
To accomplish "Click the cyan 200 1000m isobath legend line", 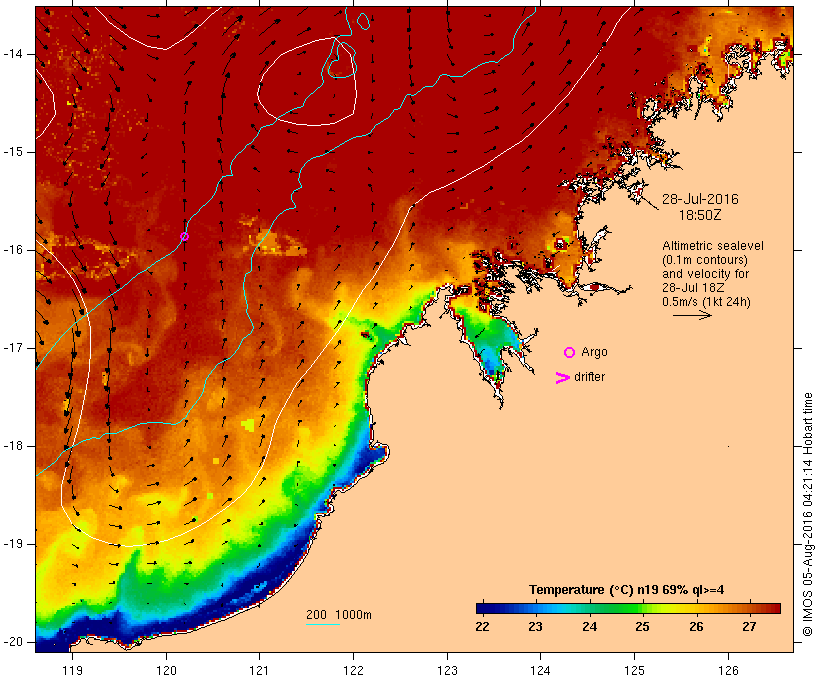I will [x=323, y=624].
